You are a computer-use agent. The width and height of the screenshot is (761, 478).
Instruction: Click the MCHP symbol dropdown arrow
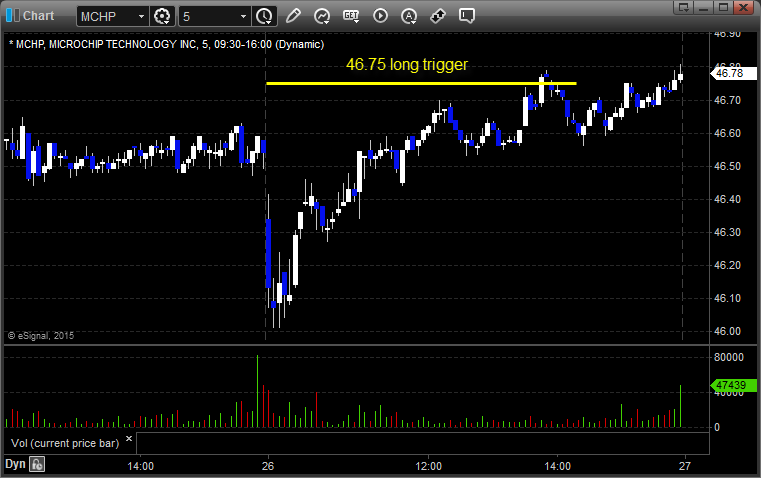(x=141, y=16)
